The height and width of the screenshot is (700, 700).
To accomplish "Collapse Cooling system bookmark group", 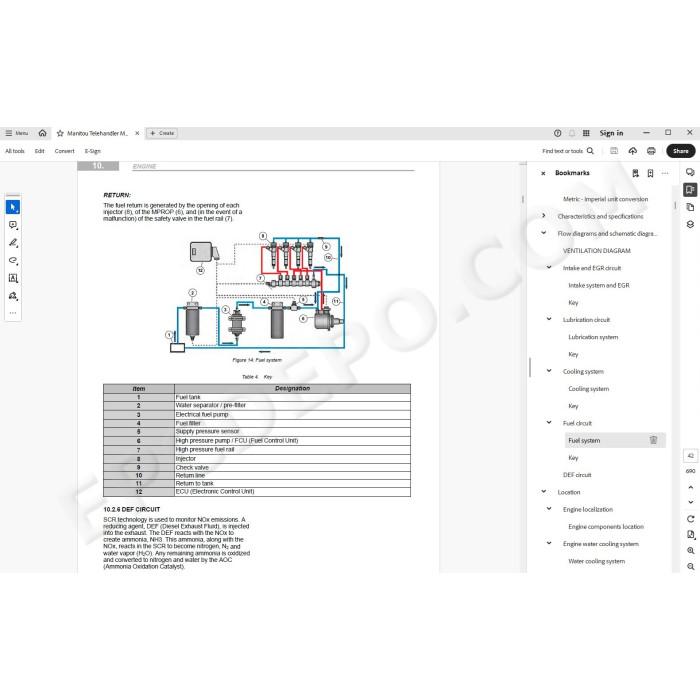I will pyautogui.click(x=549, y=371).
